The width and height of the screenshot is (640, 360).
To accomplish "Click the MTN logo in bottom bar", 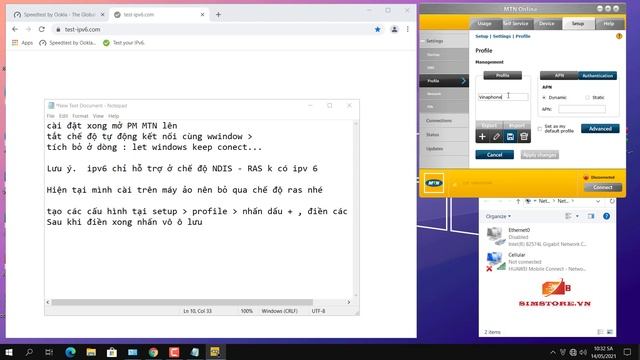I will point(434,183).
